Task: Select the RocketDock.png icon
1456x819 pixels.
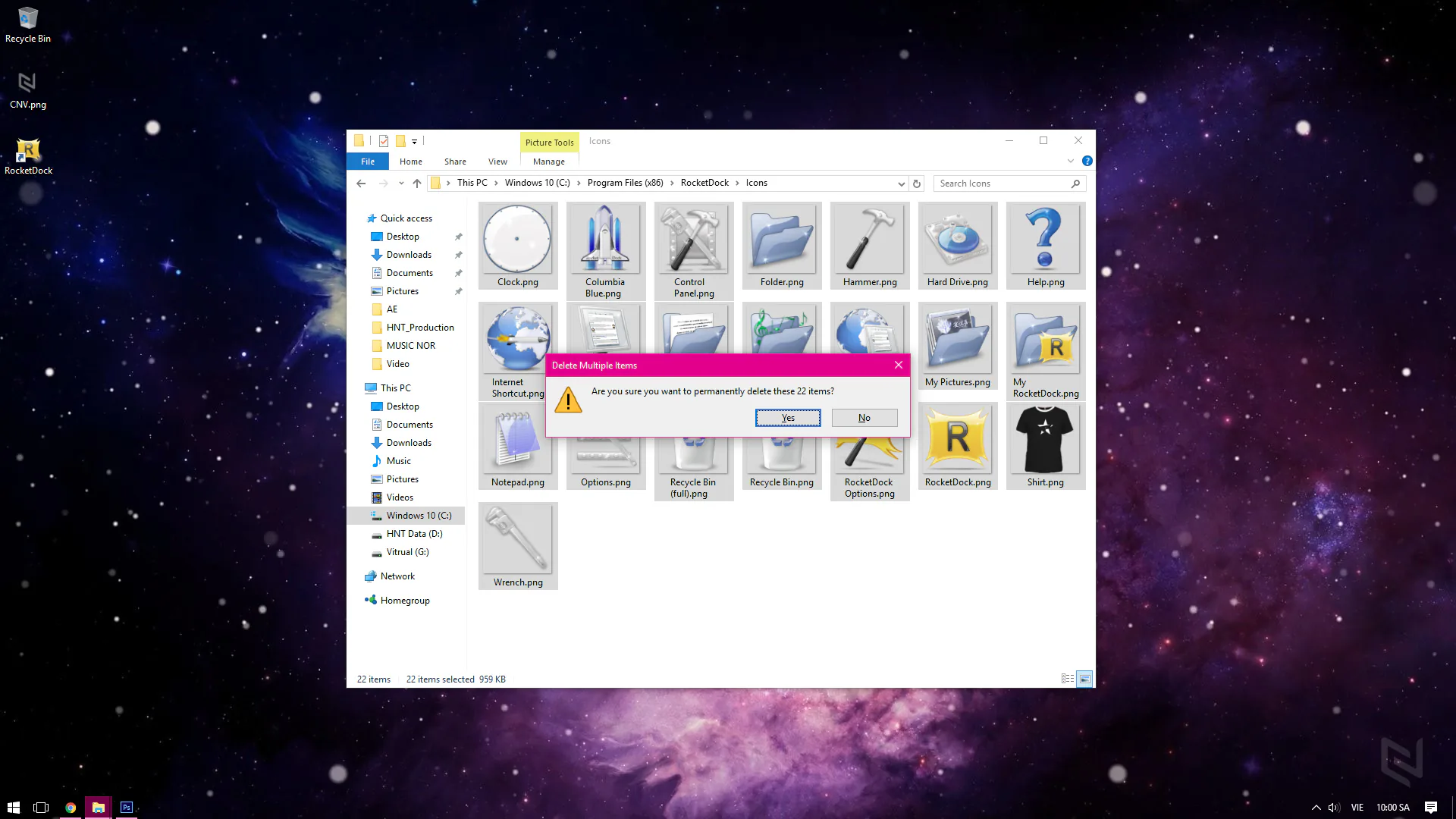Action: [958, 446]
